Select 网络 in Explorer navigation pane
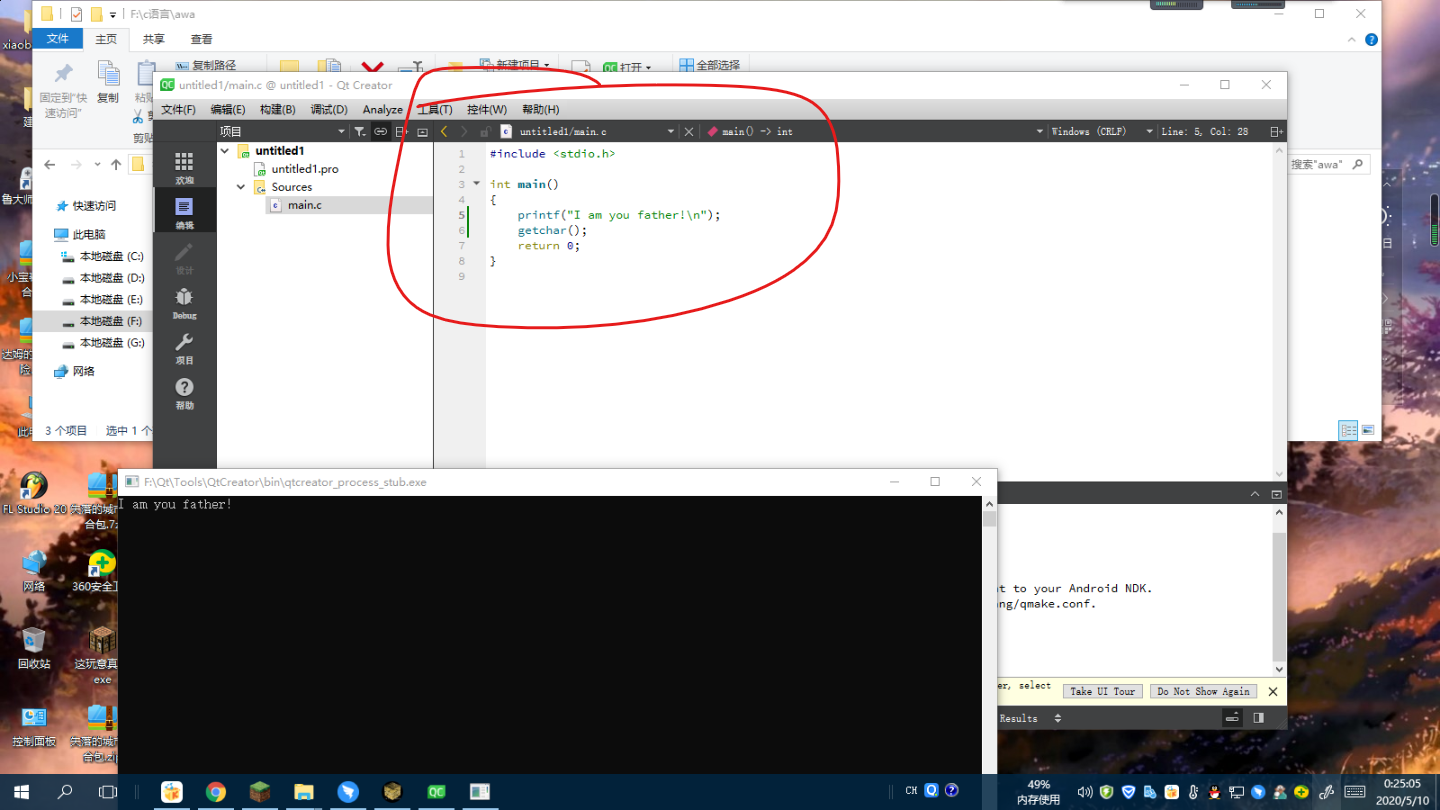Screen dimensions: 1440x810 click(x=75, y=371)
